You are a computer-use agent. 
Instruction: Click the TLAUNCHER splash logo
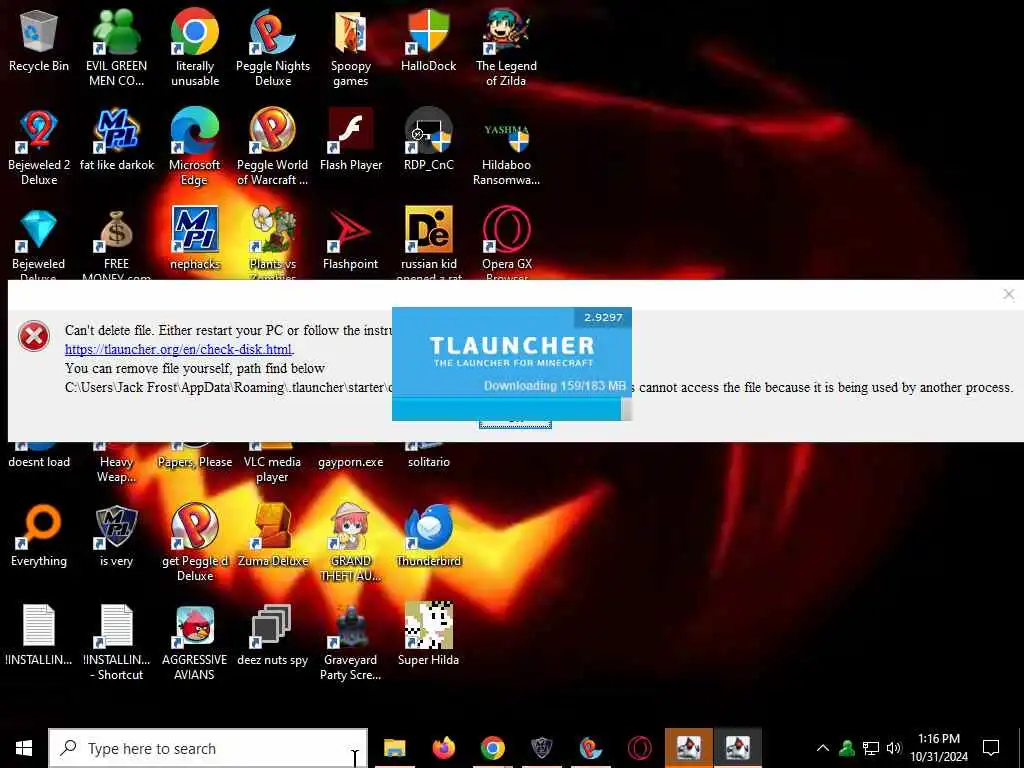point(512,345)
